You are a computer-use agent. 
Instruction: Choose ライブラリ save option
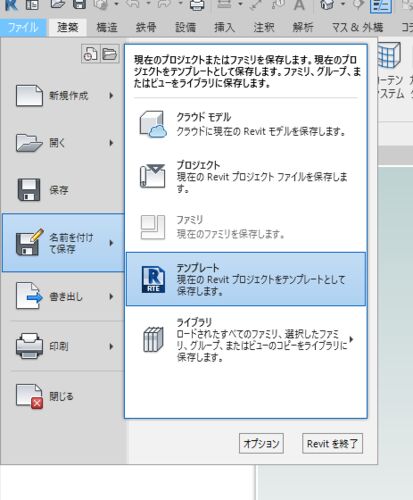(x=246, y=340)
